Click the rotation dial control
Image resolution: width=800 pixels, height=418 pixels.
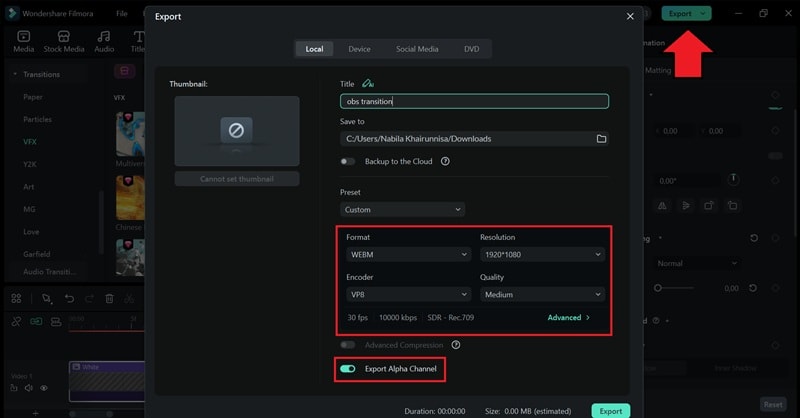coord(733,179)
